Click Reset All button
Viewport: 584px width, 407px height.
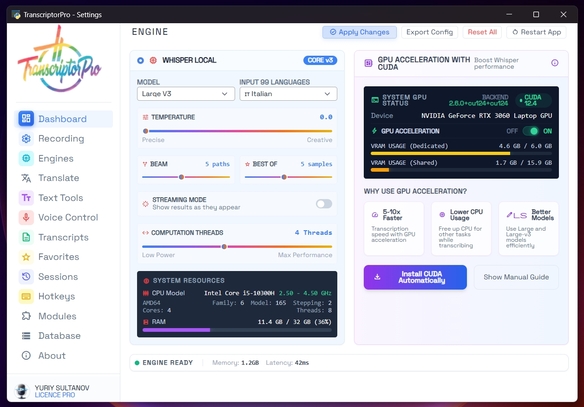[x=482, y=32]
